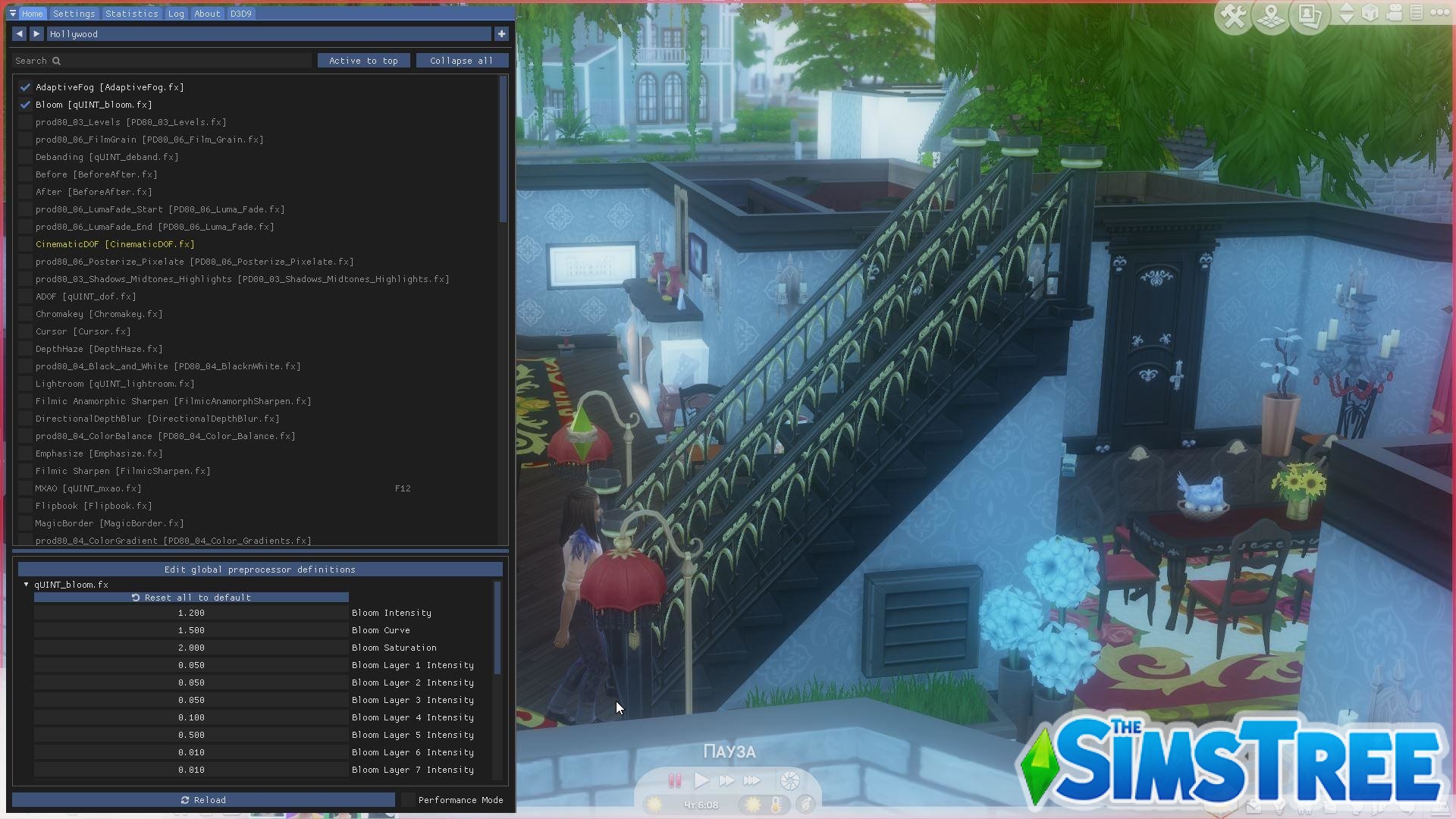1456x819 pixels.
Task: Click Edit global preprocessor definitions
Action: pyautogui.click(x=260, y=570)
